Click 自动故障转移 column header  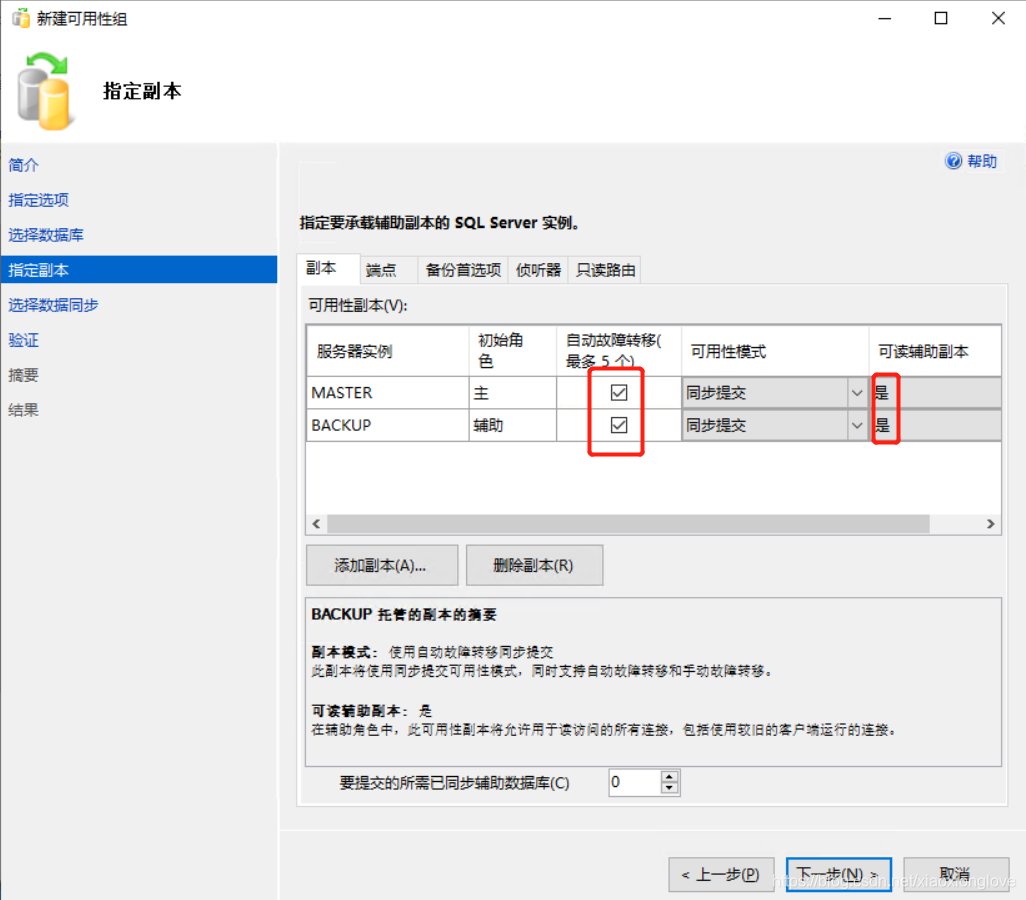coord(618,351)
